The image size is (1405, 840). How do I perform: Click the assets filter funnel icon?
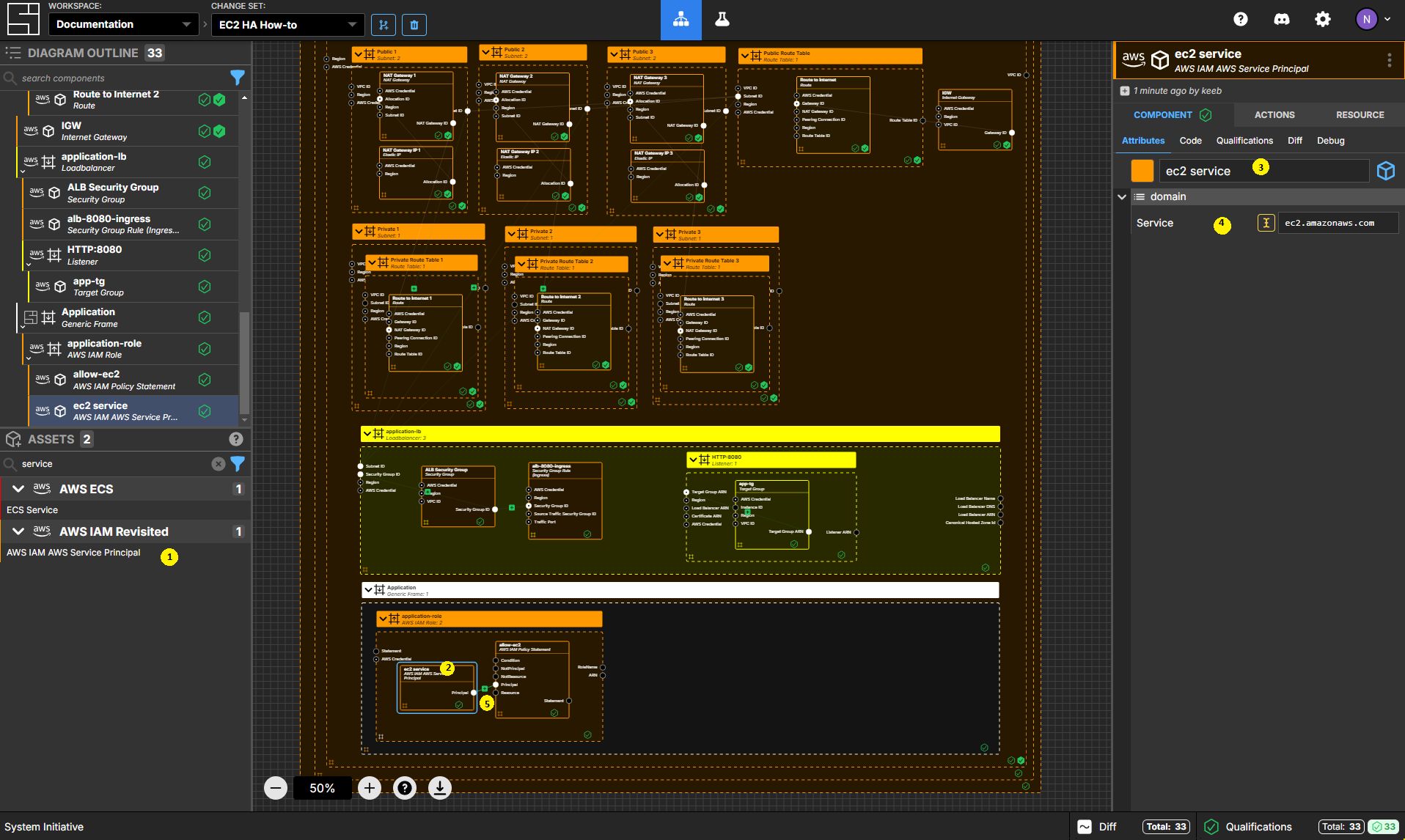coord(238,464)
